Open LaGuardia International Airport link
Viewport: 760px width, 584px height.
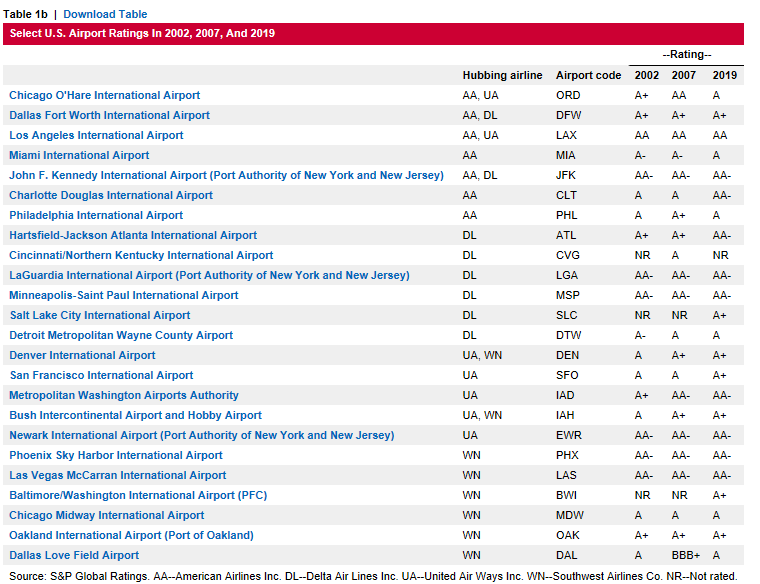(209, 275)
